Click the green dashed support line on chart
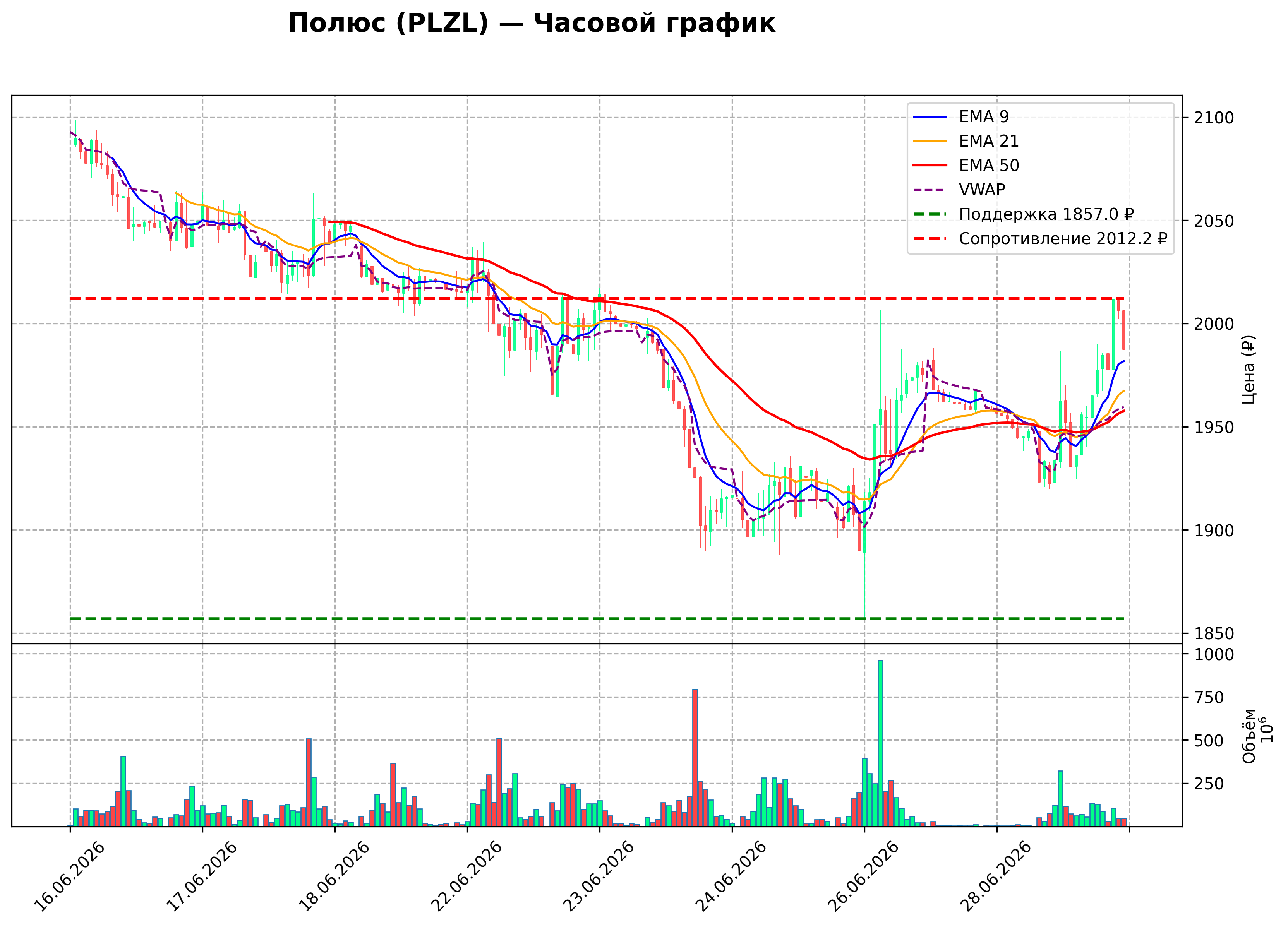Viewport: 1288px width, 926px height. tap(596, 619)
